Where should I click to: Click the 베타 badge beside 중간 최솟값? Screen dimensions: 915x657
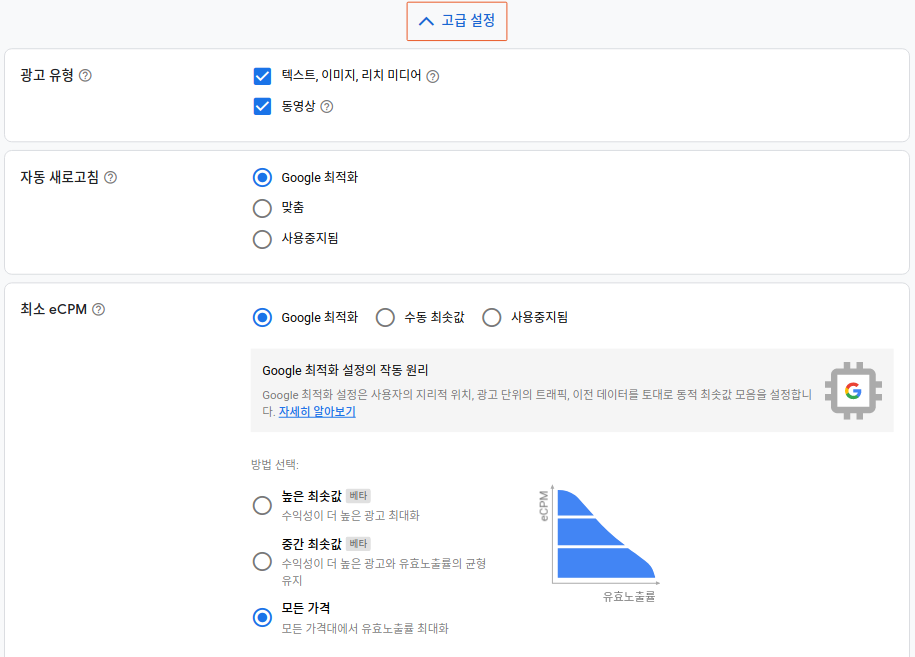point(358,544)
